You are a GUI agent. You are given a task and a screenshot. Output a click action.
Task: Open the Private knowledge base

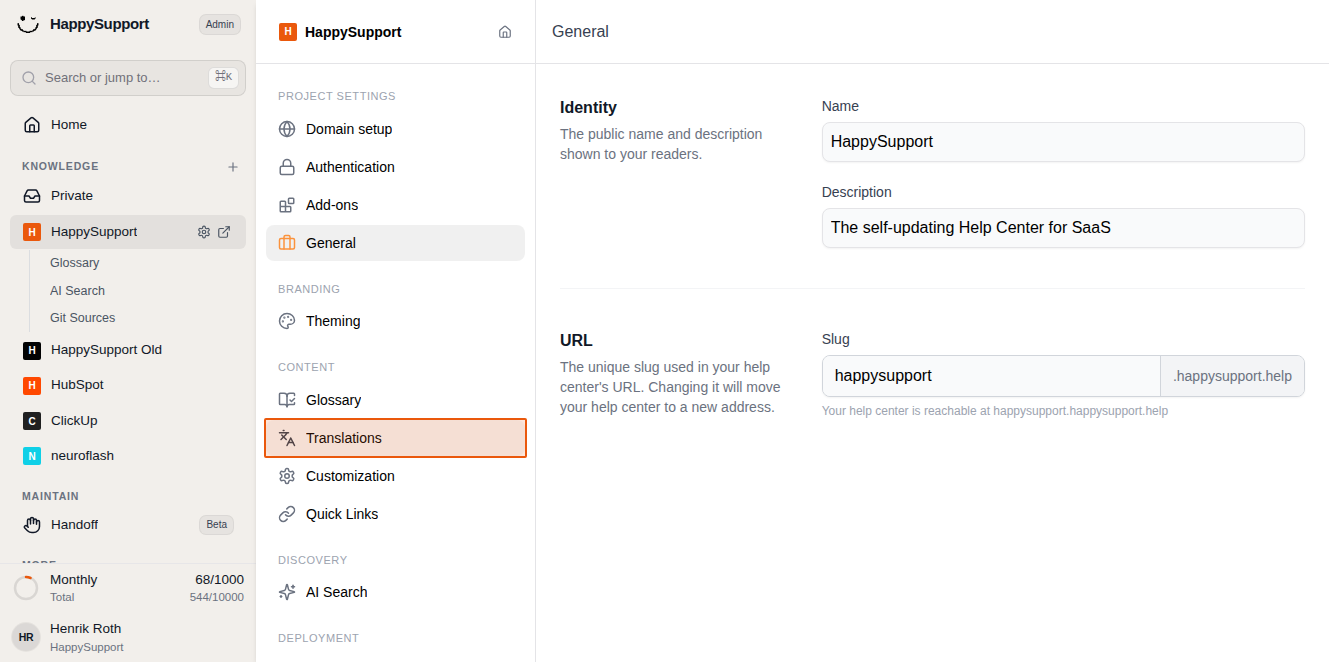128,196
